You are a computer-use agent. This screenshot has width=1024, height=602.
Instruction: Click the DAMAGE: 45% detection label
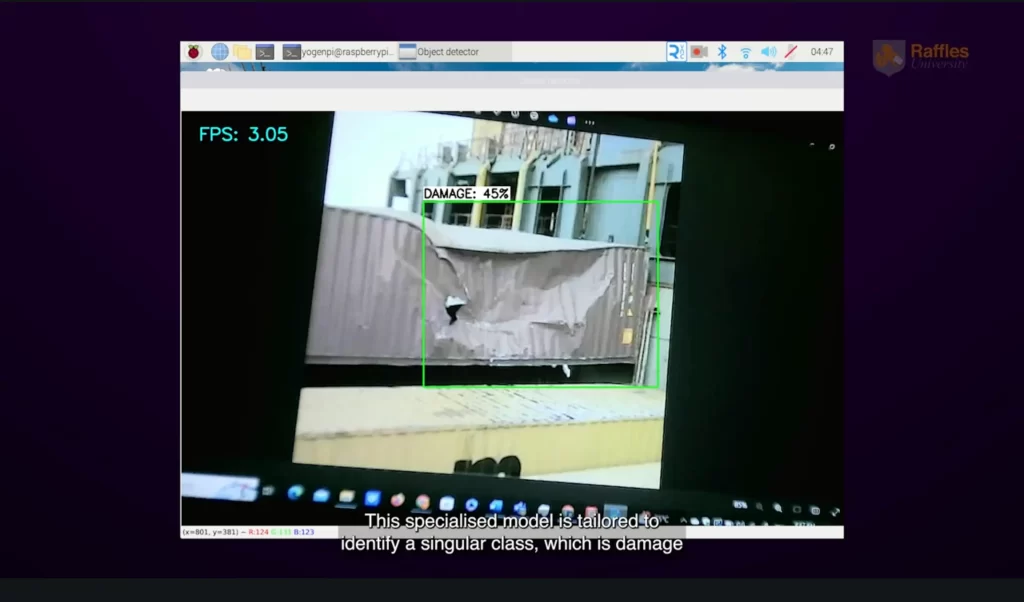pyautogui.click(x=466, y=193)
